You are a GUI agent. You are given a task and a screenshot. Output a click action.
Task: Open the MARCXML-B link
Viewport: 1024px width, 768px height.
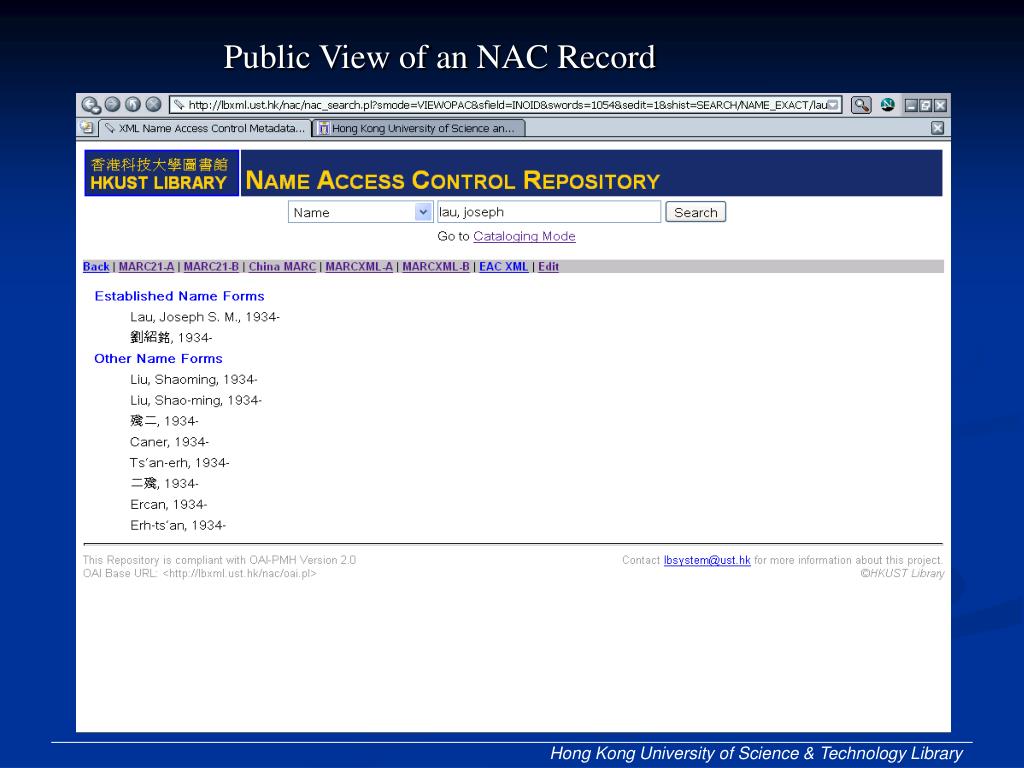coord(436,266)
